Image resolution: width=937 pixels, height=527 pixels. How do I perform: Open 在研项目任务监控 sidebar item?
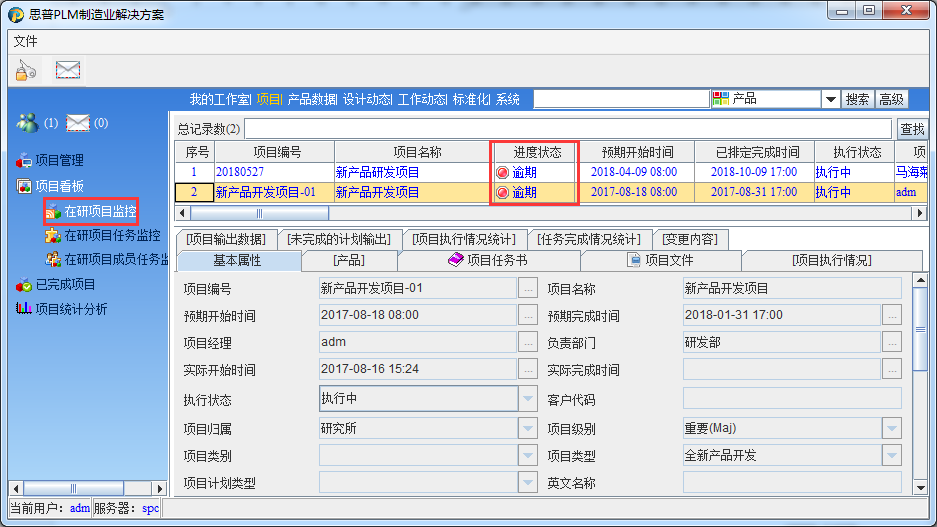click(x=111, y=236)
